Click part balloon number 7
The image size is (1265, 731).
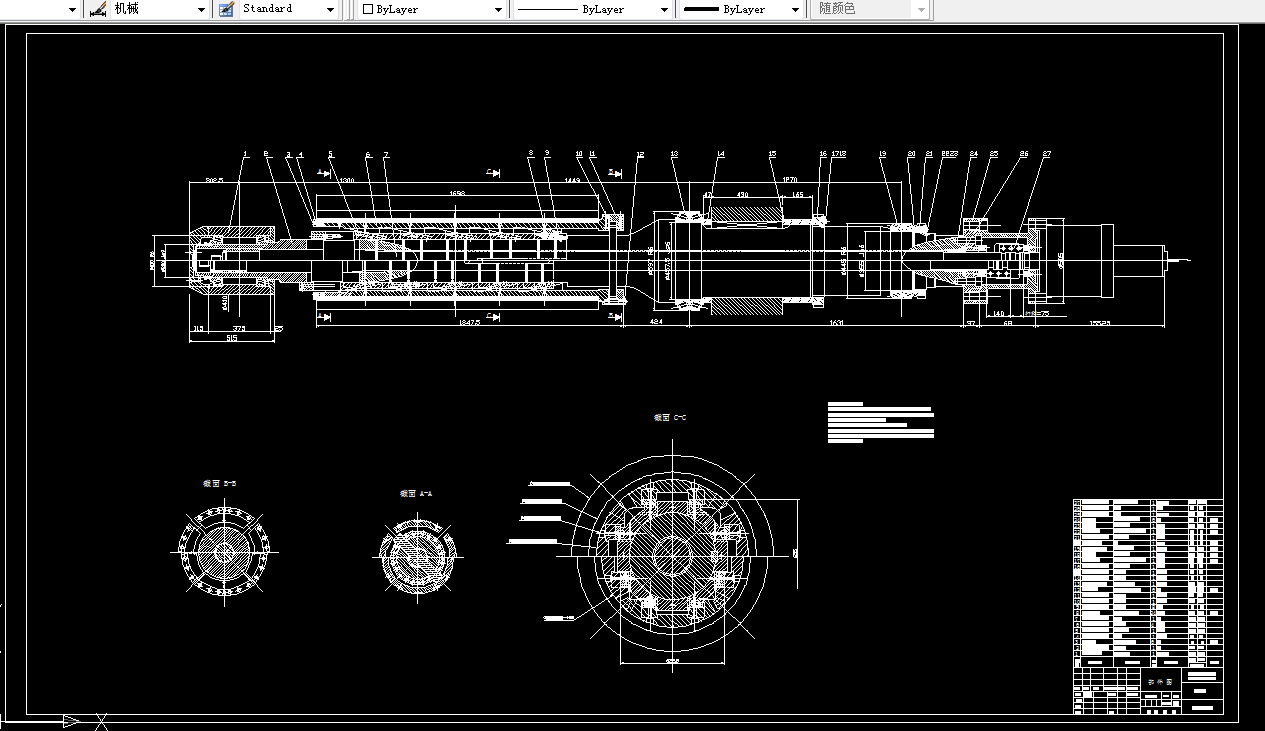pos(386,155)
